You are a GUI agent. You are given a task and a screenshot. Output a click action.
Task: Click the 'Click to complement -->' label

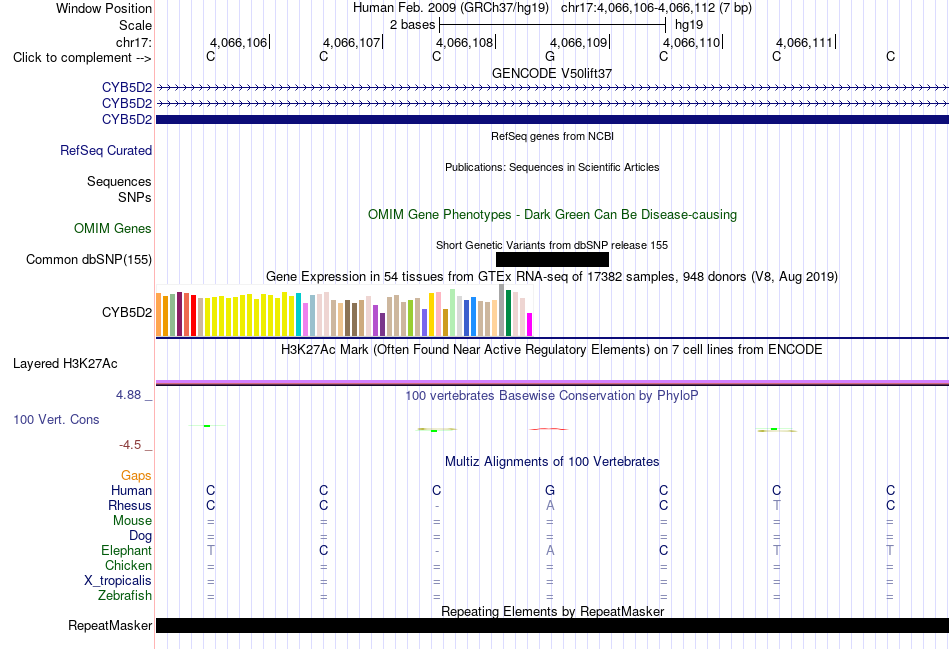82,58
